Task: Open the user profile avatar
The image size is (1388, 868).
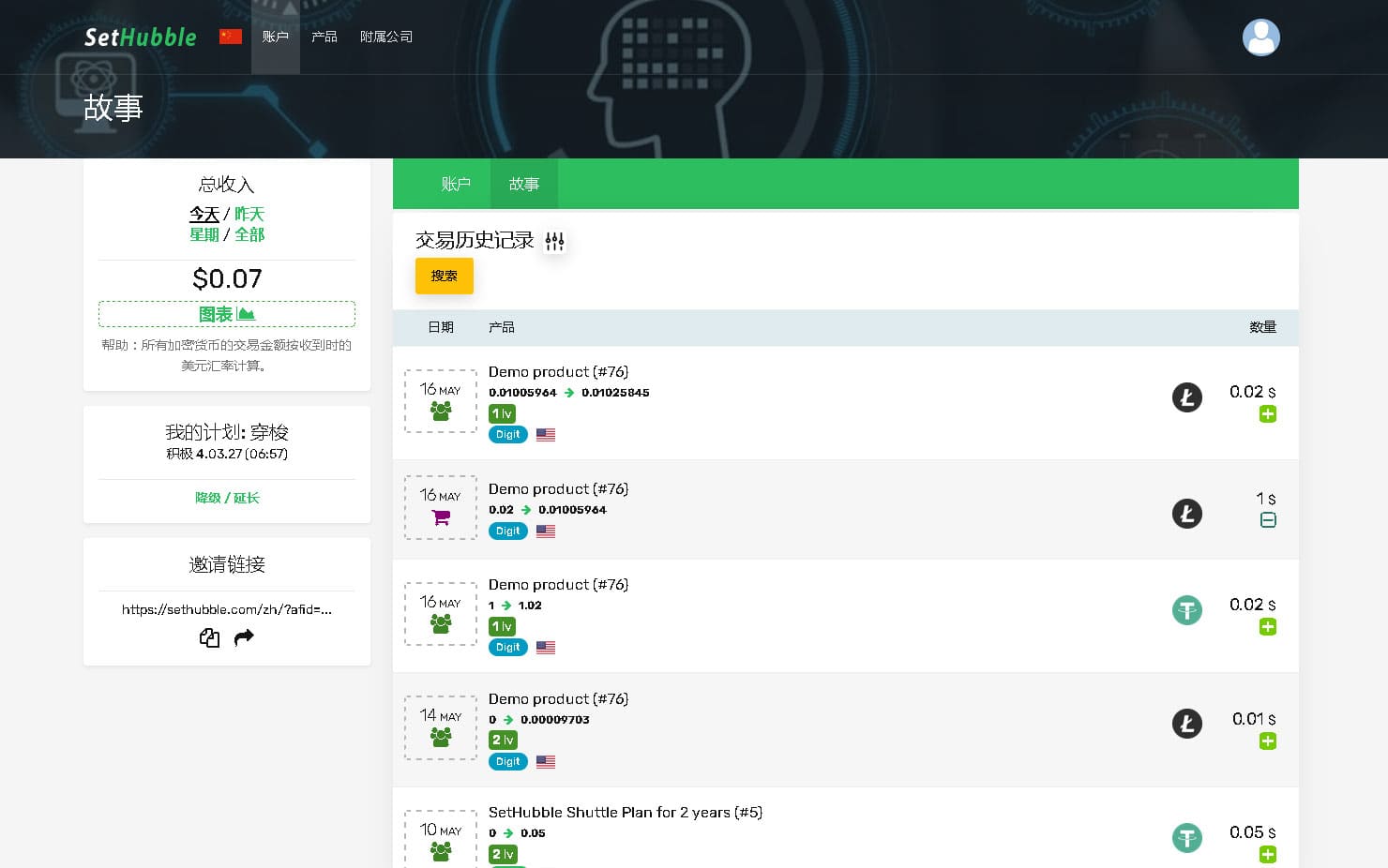Action: 1260,37
